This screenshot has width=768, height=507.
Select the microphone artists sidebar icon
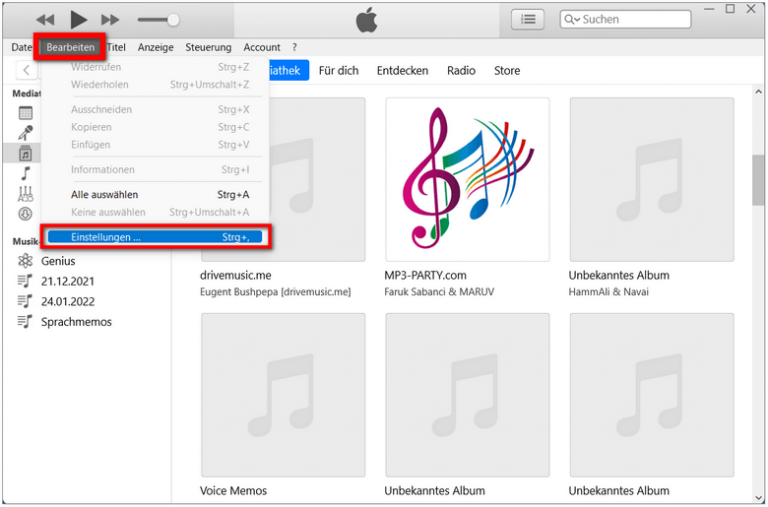[25, 133]
